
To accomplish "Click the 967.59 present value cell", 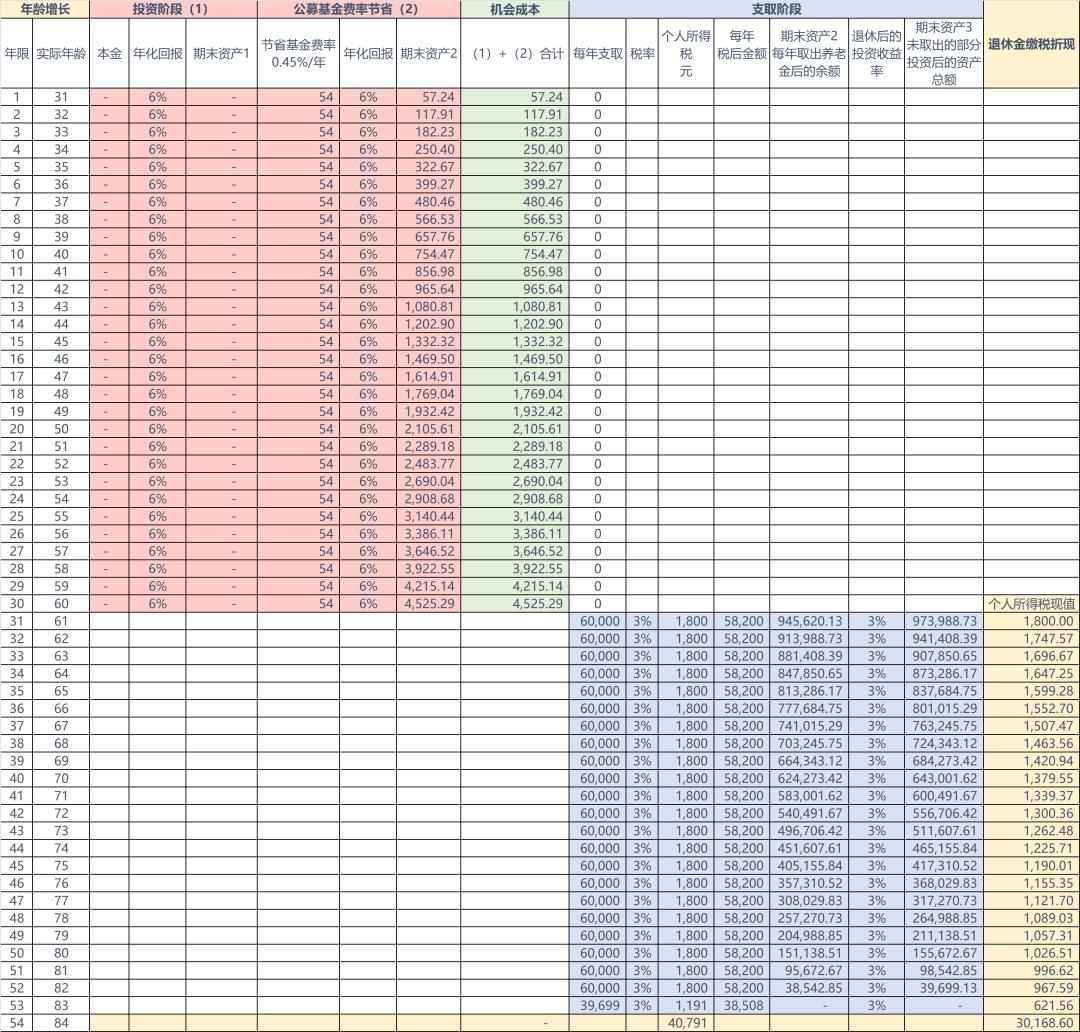I will click(x=1032, y=988).
